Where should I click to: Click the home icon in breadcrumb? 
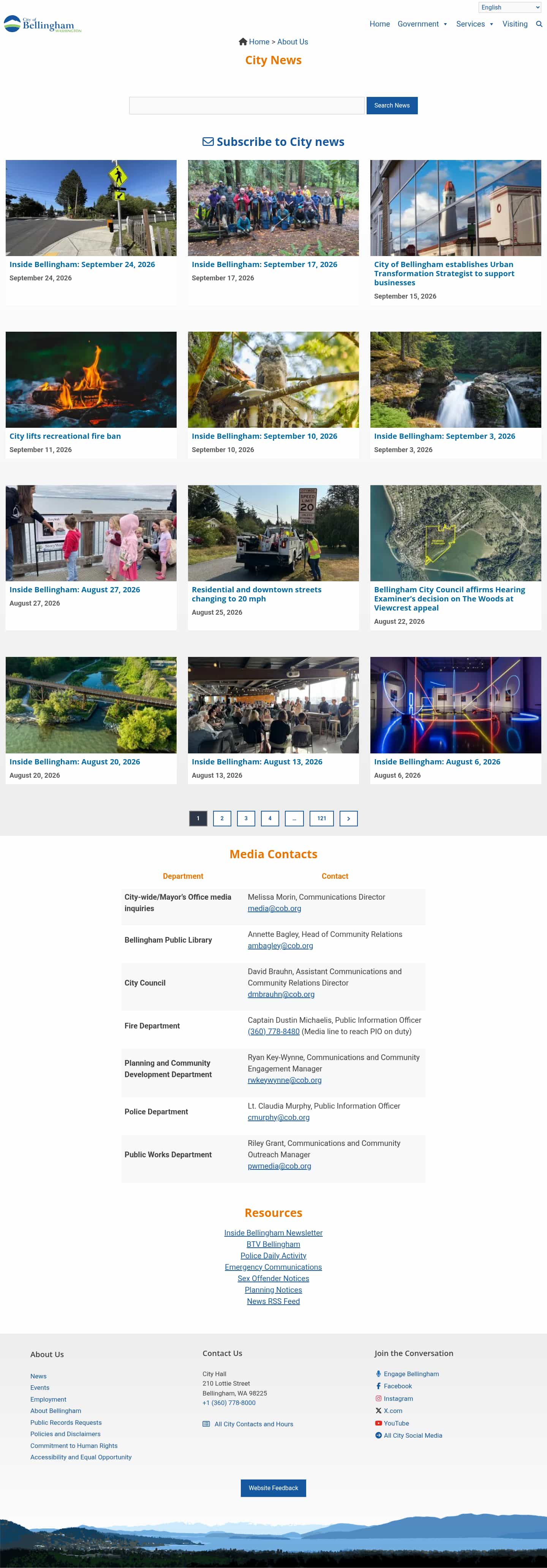[x=243, y=42]
